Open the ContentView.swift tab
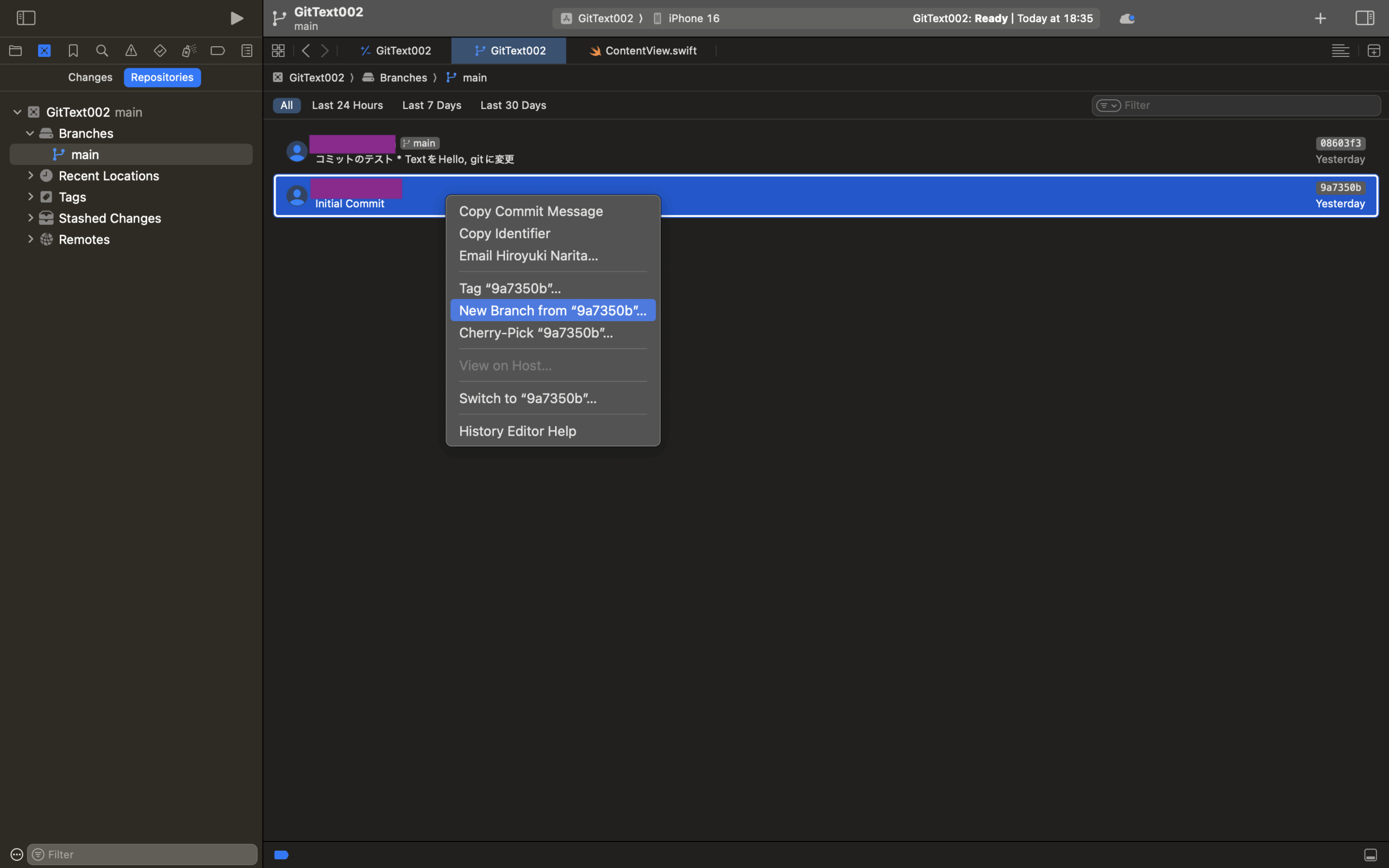 [x=643, y=50]
